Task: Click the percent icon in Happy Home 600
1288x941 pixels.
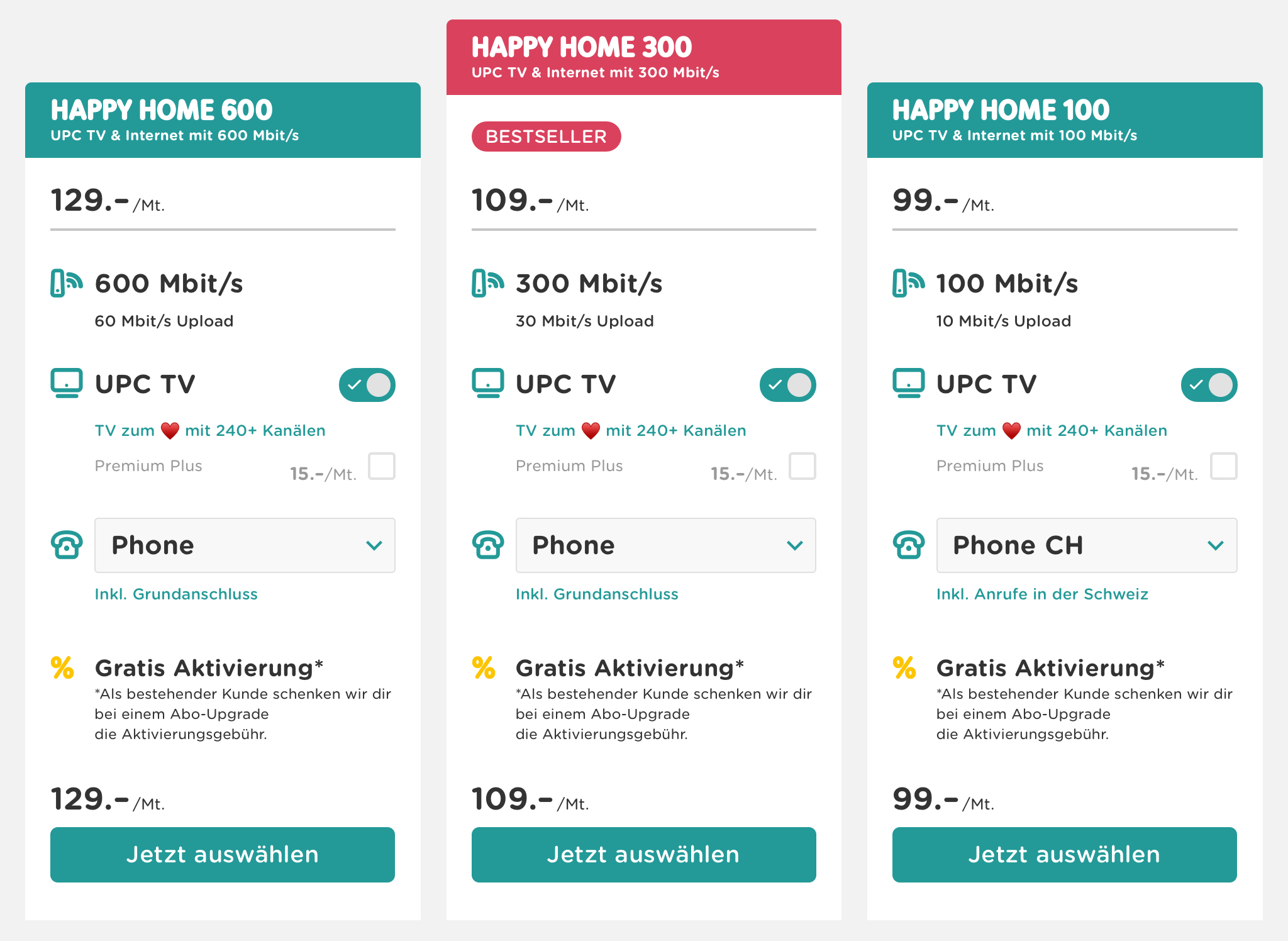Action: (62, 668)
